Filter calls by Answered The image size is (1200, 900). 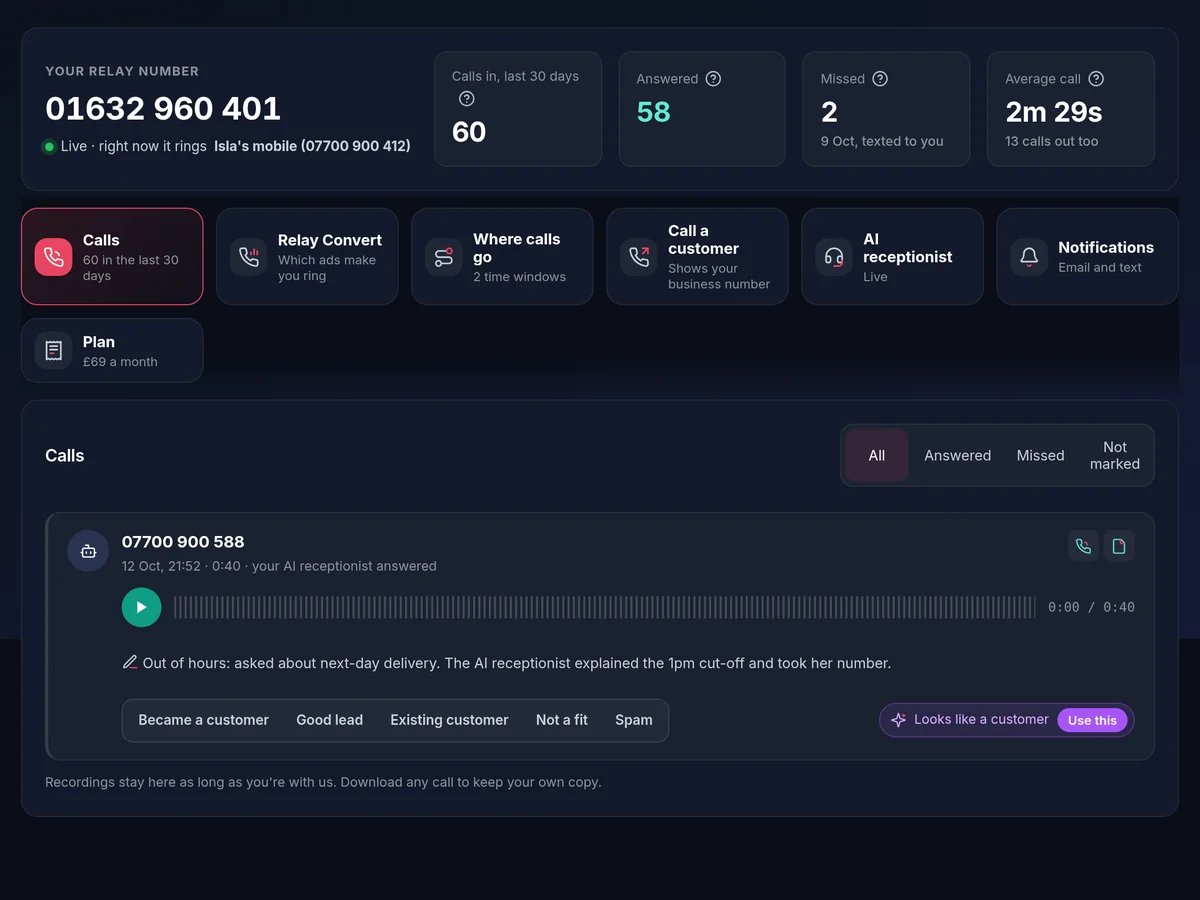tap(957, 455)
